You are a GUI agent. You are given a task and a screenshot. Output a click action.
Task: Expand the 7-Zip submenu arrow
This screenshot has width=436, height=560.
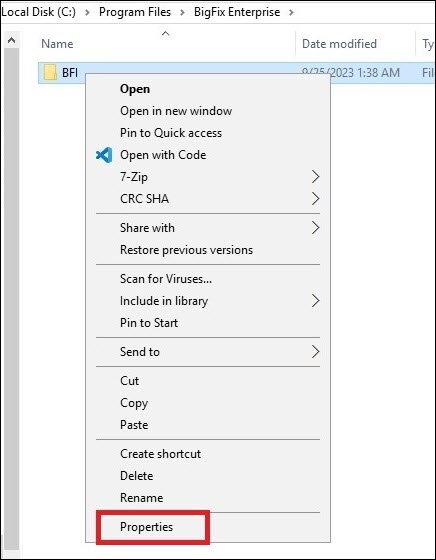coord(315,177)
